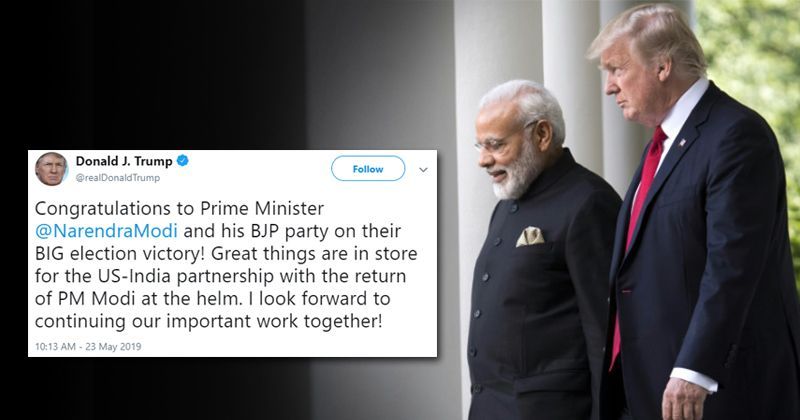Click the flag lapel pin on the suit
The image size is (800, 420).
click(x=683, y=142)
